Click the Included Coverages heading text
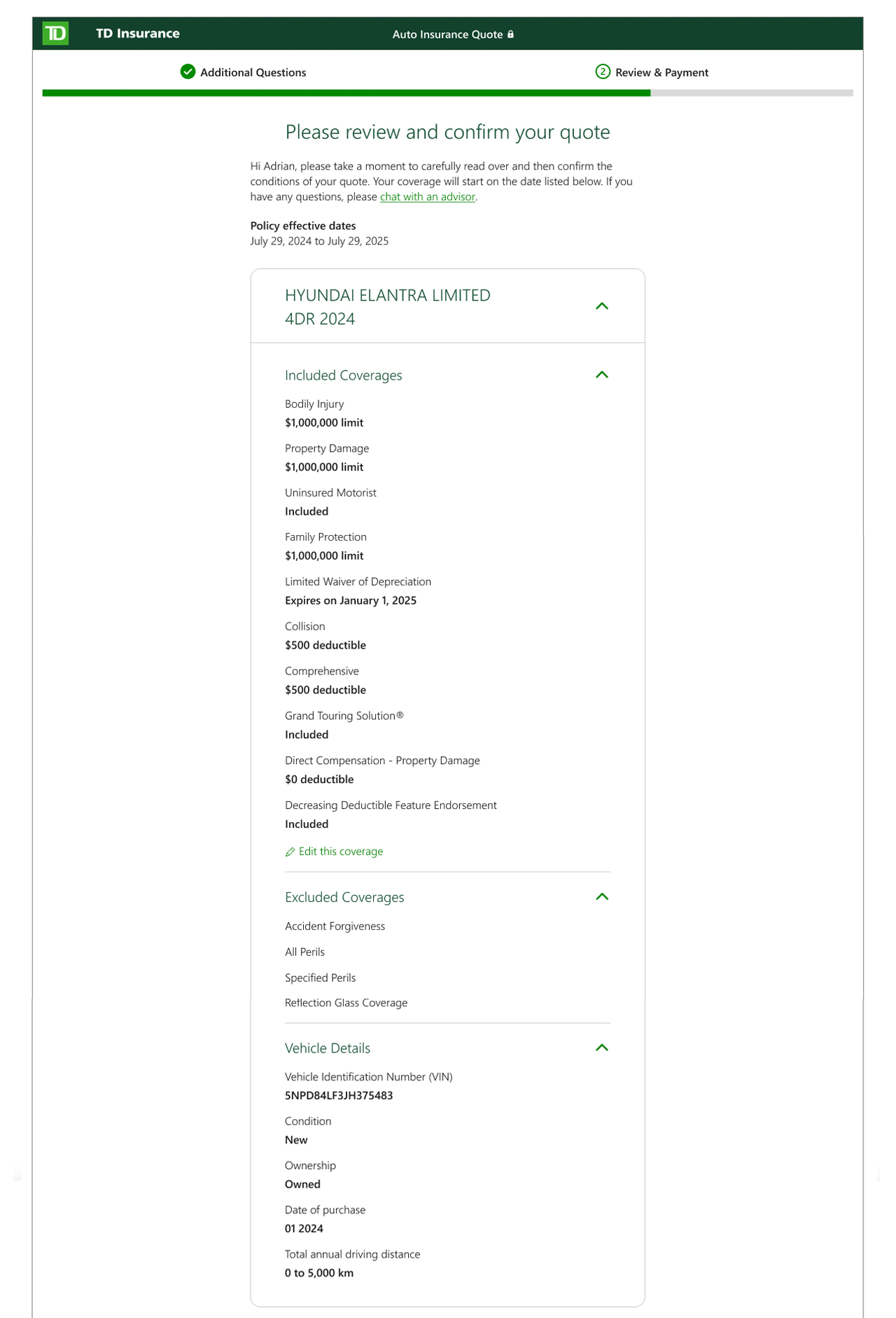The width and height of the screenshot is (896, 1318). pos(343,375)
